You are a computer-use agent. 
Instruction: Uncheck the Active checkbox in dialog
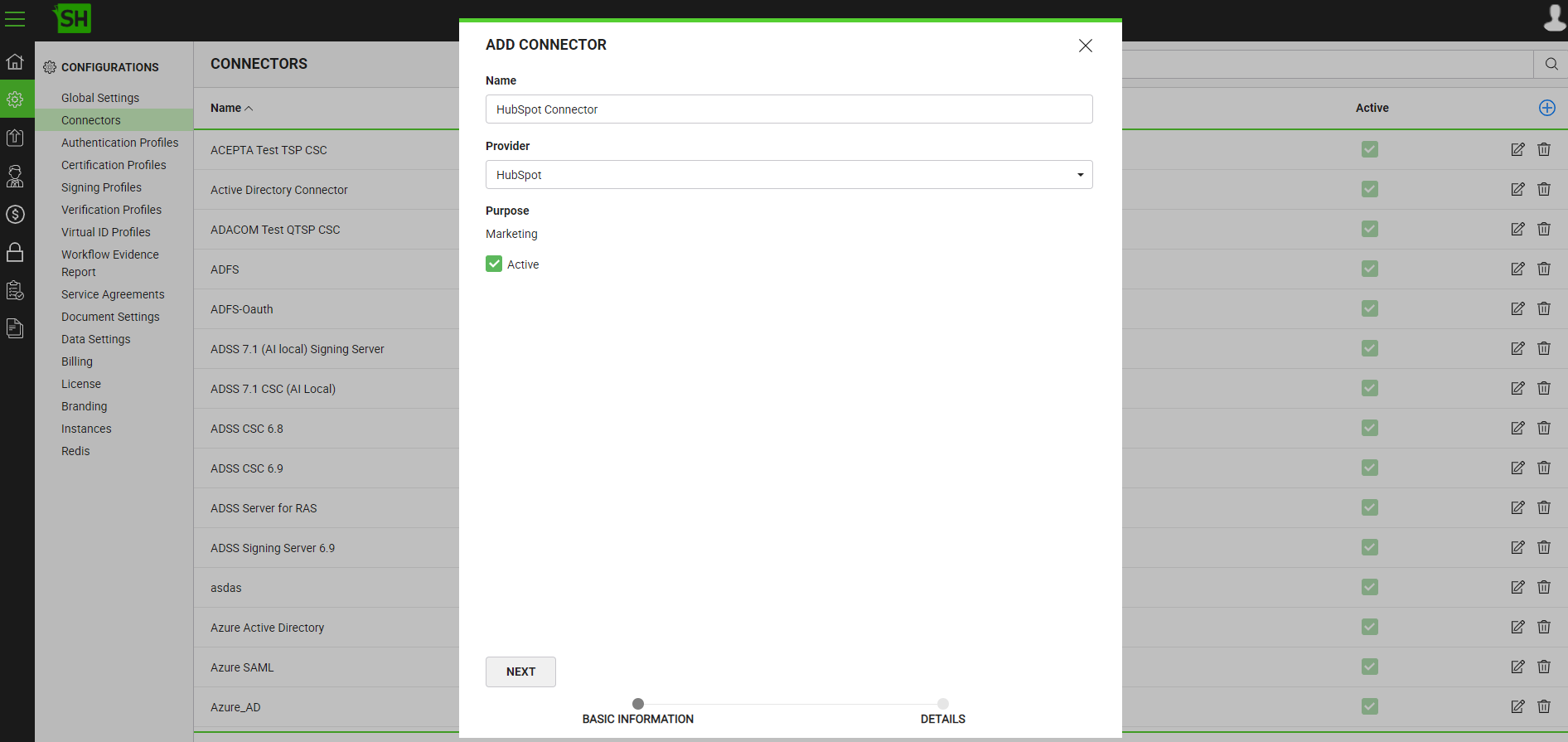pos(494,264)
